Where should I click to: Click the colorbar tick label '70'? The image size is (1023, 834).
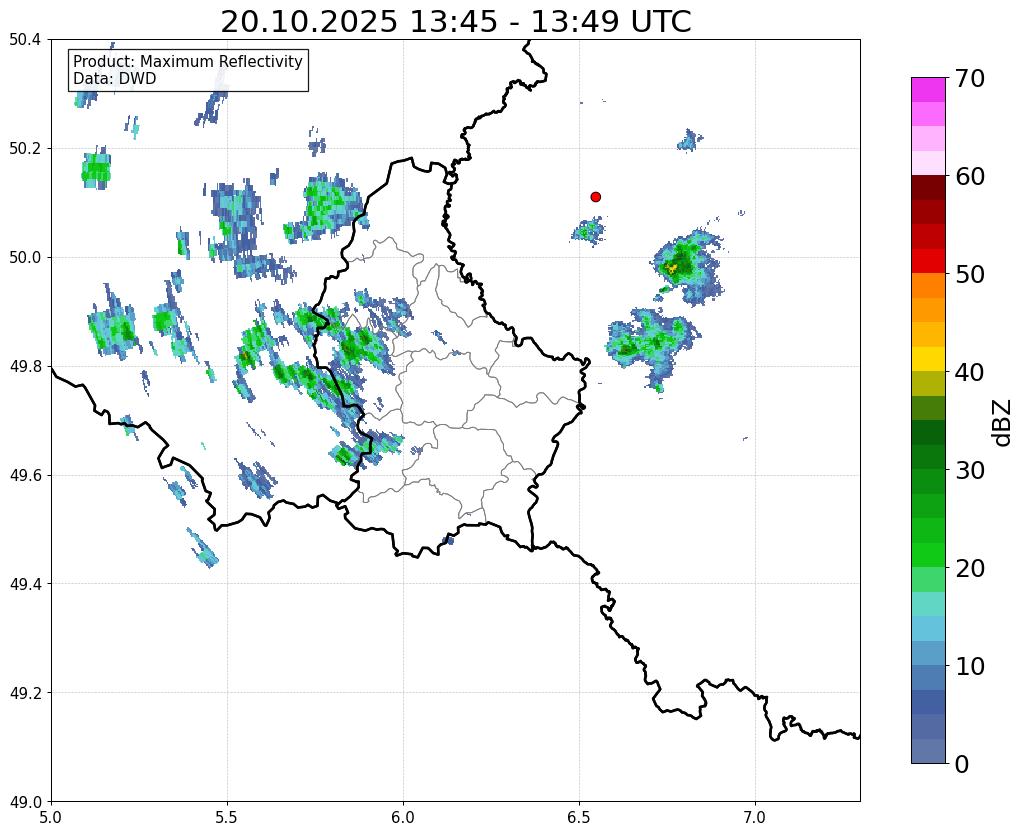[969, 78]
